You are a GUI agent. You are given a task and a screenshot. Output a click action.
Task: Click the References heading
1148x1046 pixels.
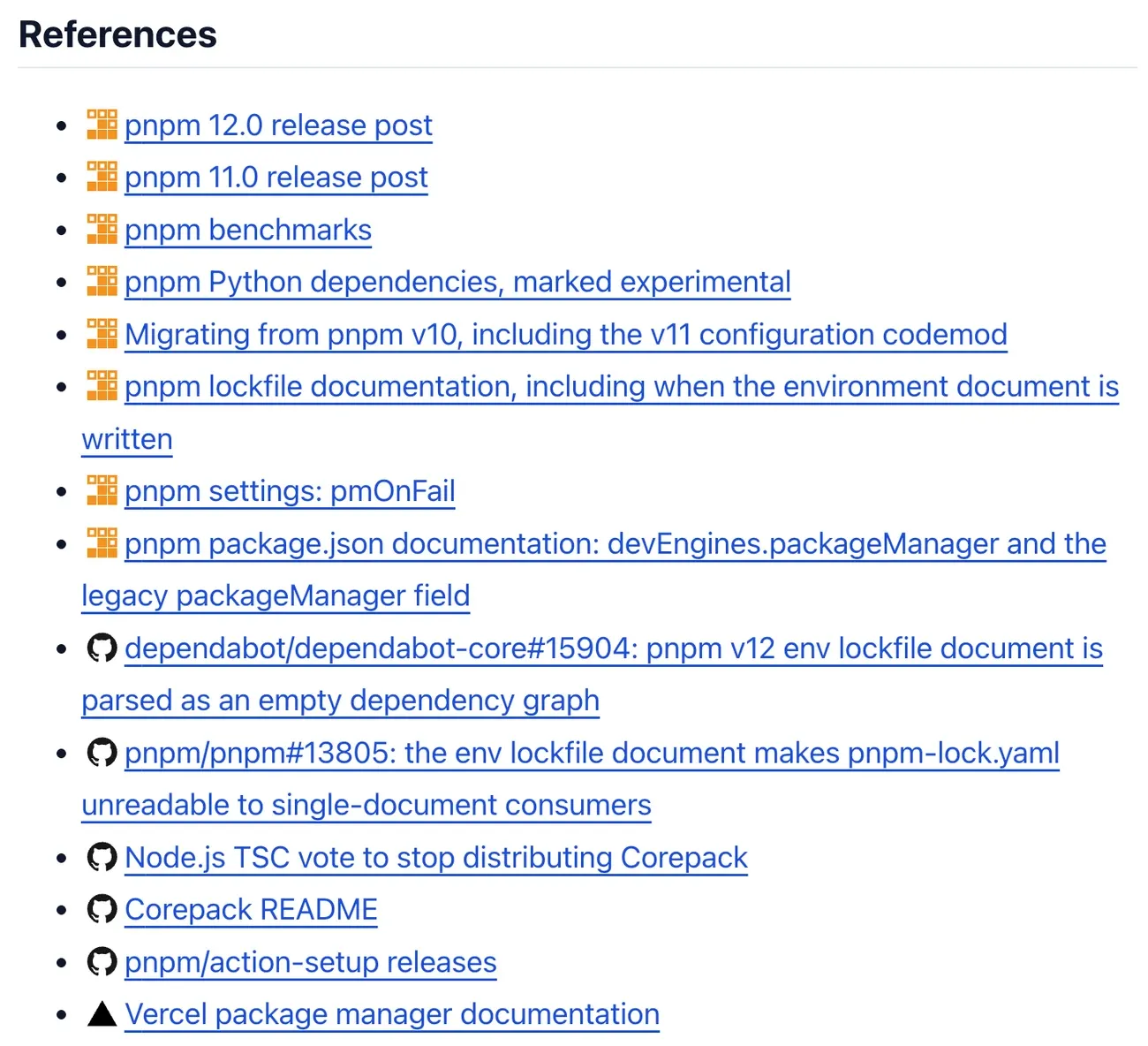pos(117,34)
